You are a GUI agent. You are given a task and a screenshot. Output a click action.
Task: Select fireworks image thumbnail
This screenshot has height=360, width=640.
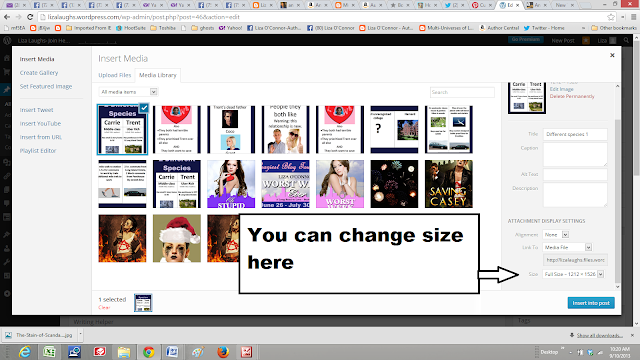click(394, 184)
